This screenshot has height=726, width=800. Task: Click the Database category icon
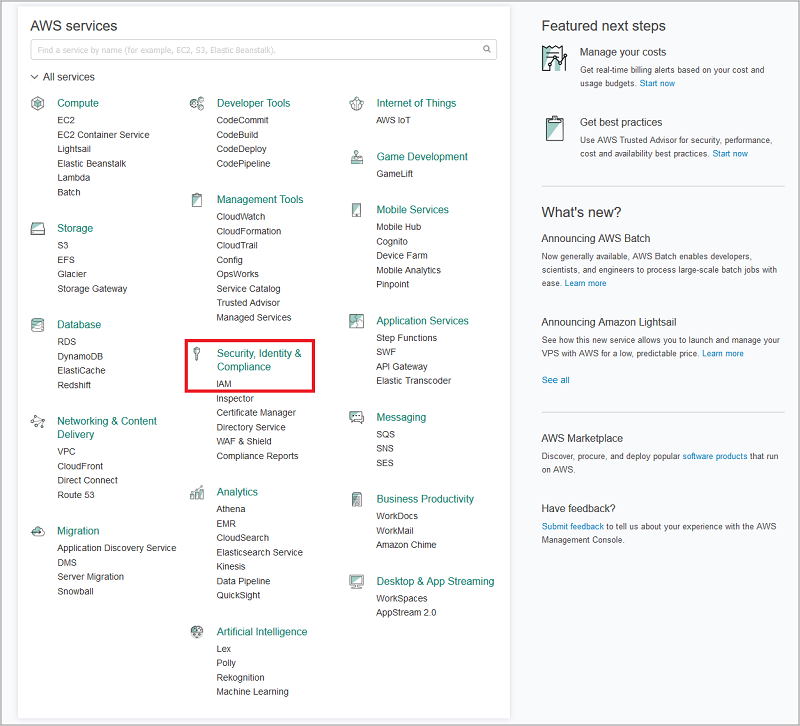[x=37, y=324]
